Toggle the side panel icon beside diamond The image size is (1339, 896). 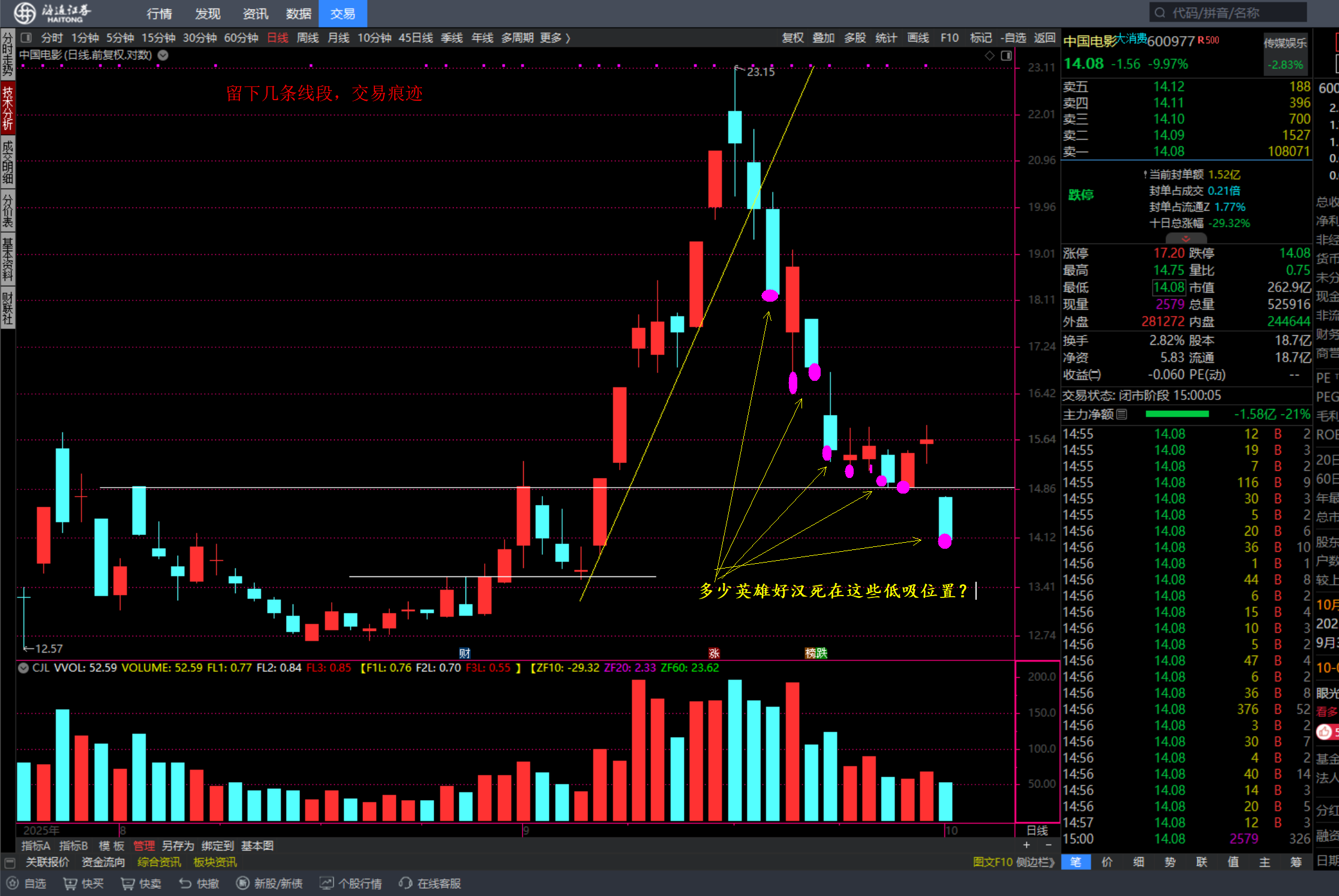click(x=1007, y=55)
